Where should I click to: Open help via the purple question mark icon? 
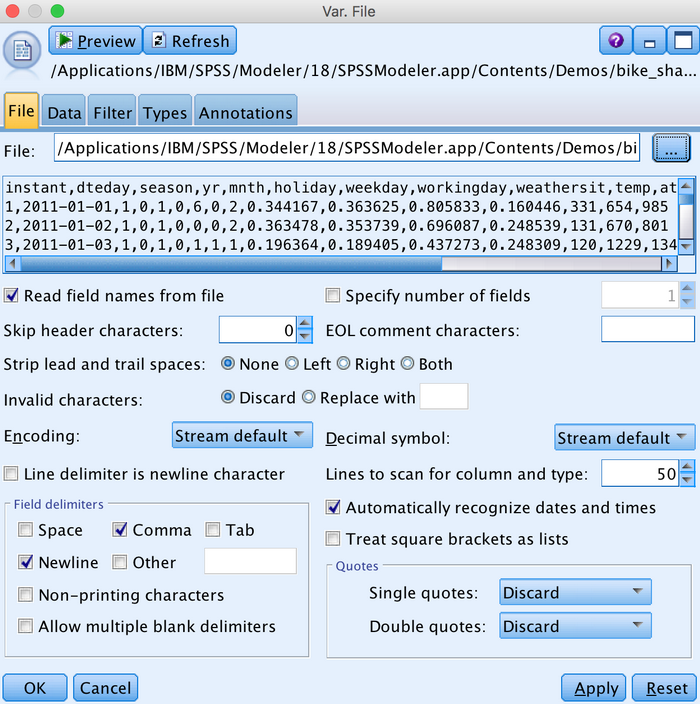(x=615, y=41)
